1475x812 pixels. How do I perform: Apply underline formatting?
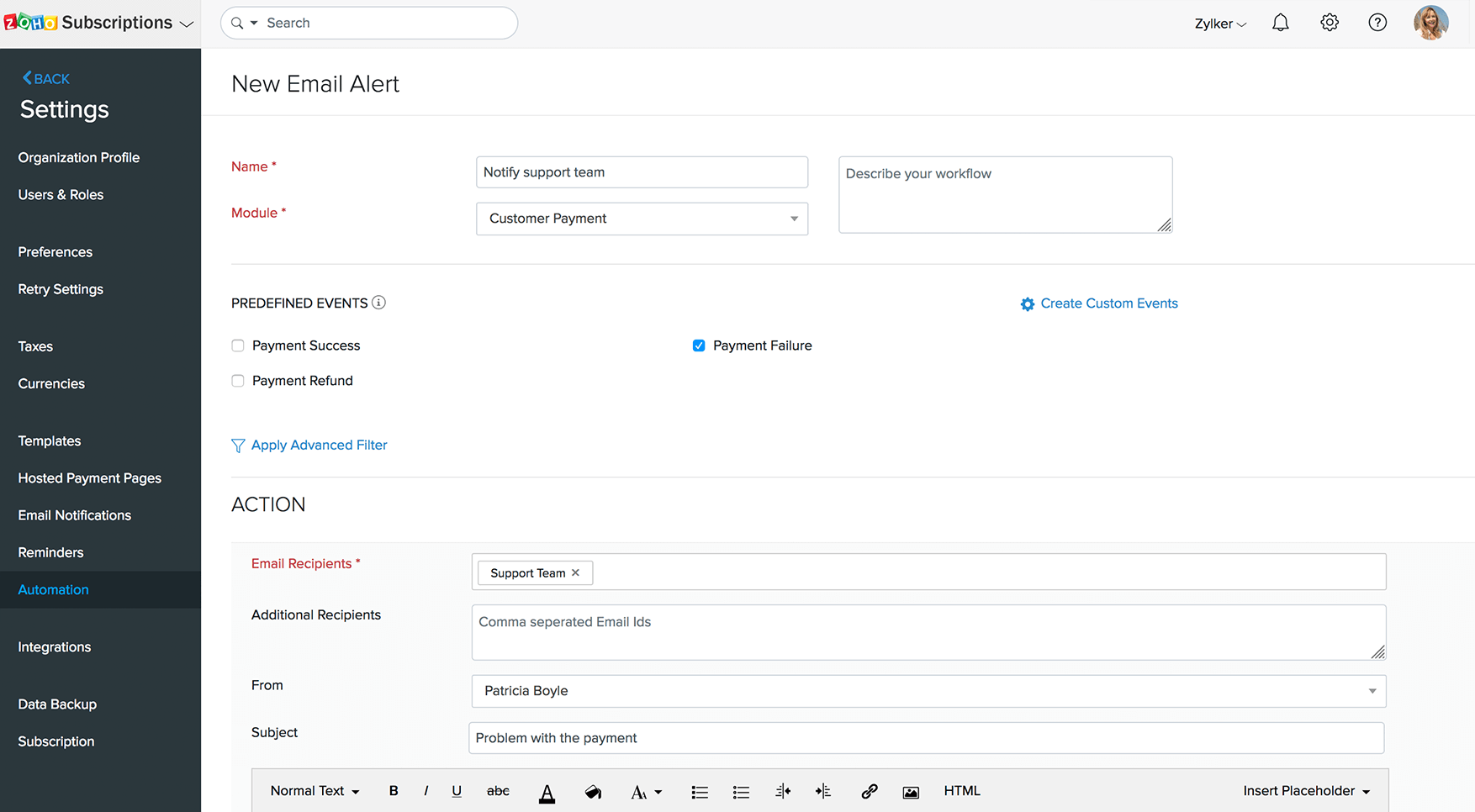[x=457, y=791]
